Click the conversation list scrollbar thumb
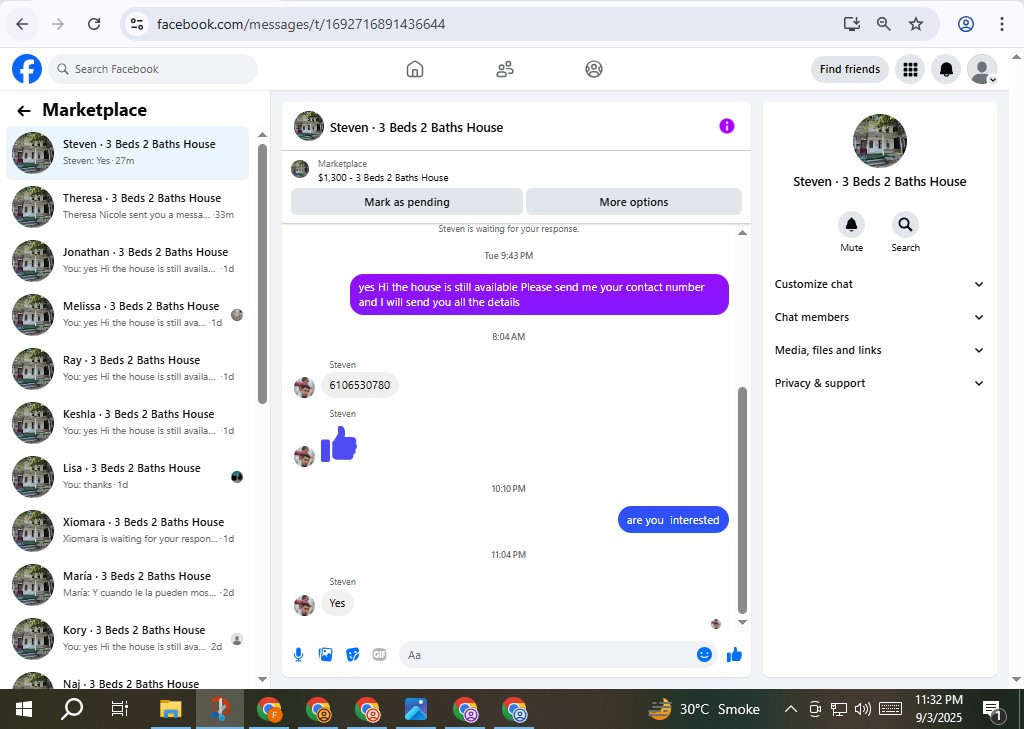The height and width of the screenshot is (729, 1024). point(263,274)
